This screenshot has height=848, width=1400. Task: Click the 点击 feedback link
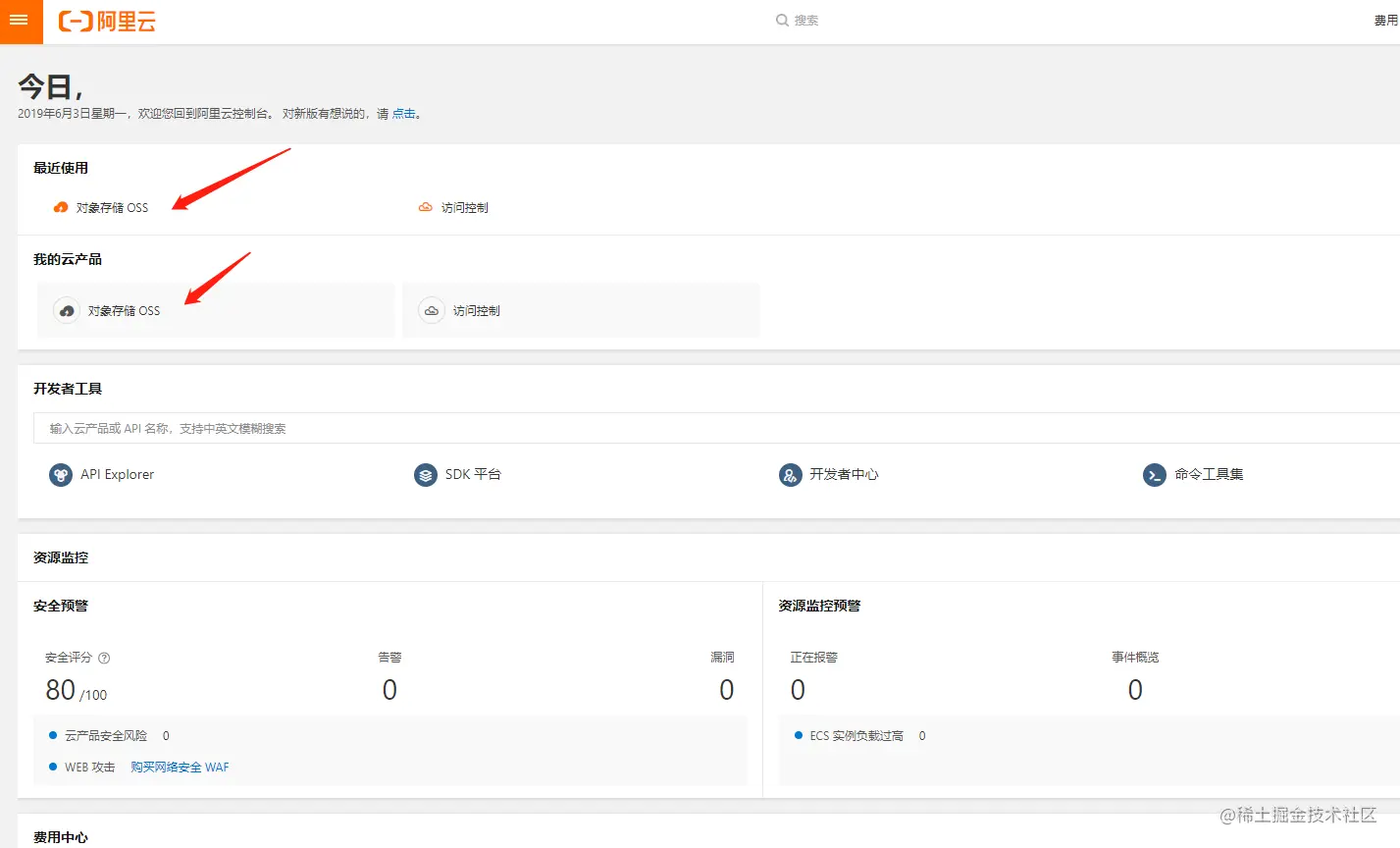pos(403,114)
